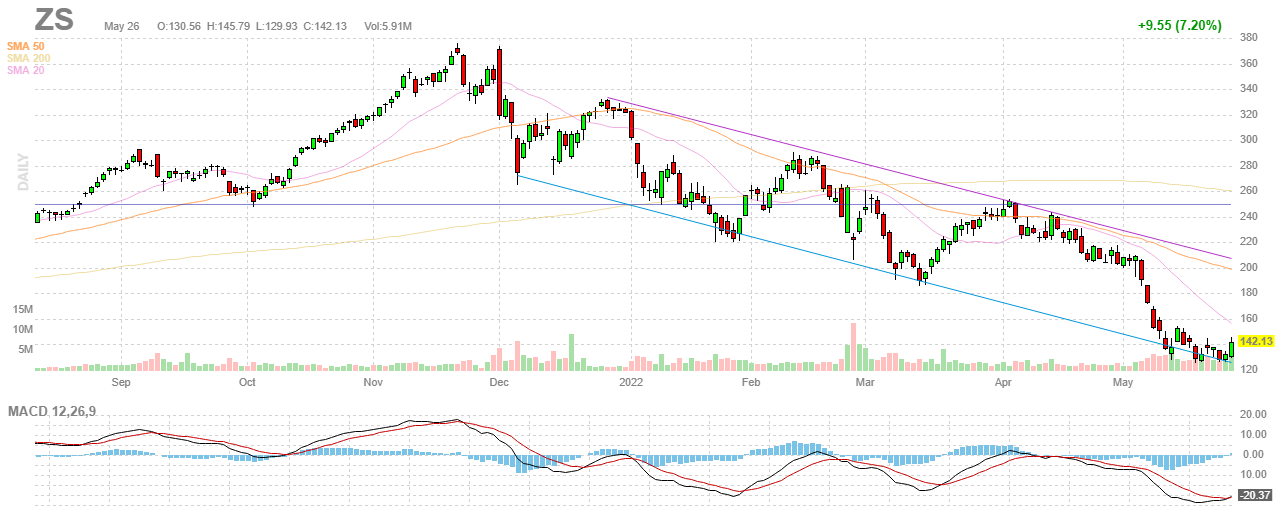Click the ZS ticker symbol

tap(57, 21)
